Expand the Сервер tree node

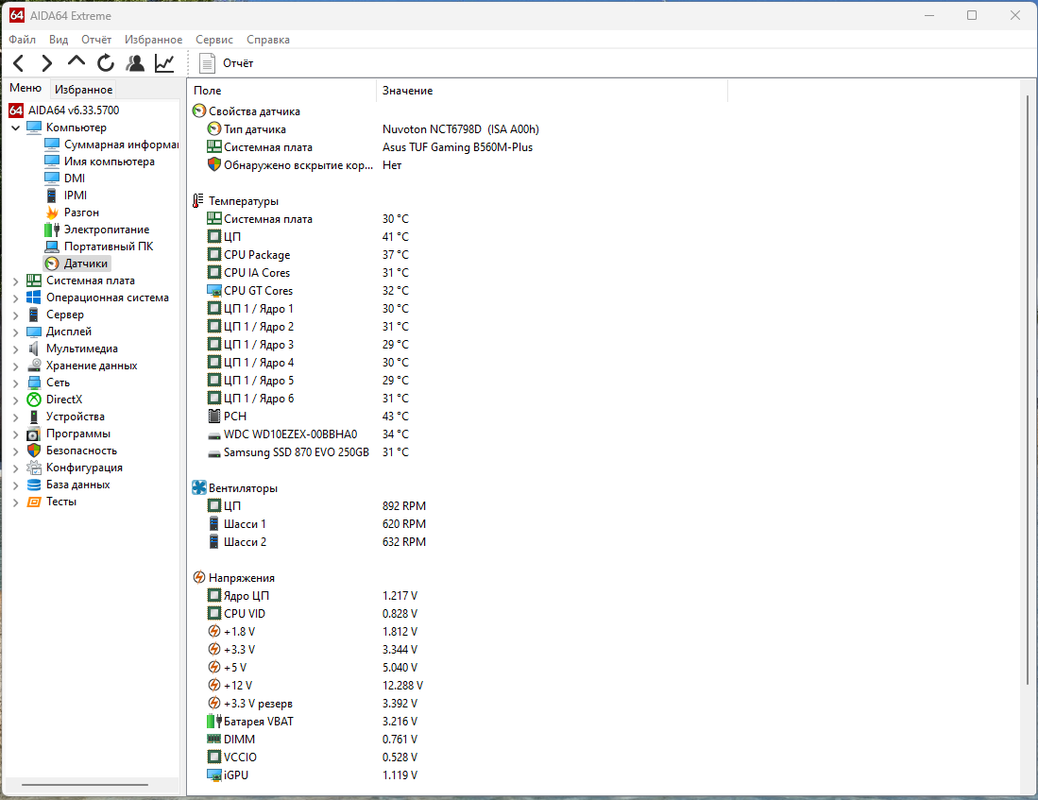pyautogui.click(x=15, y=316)
